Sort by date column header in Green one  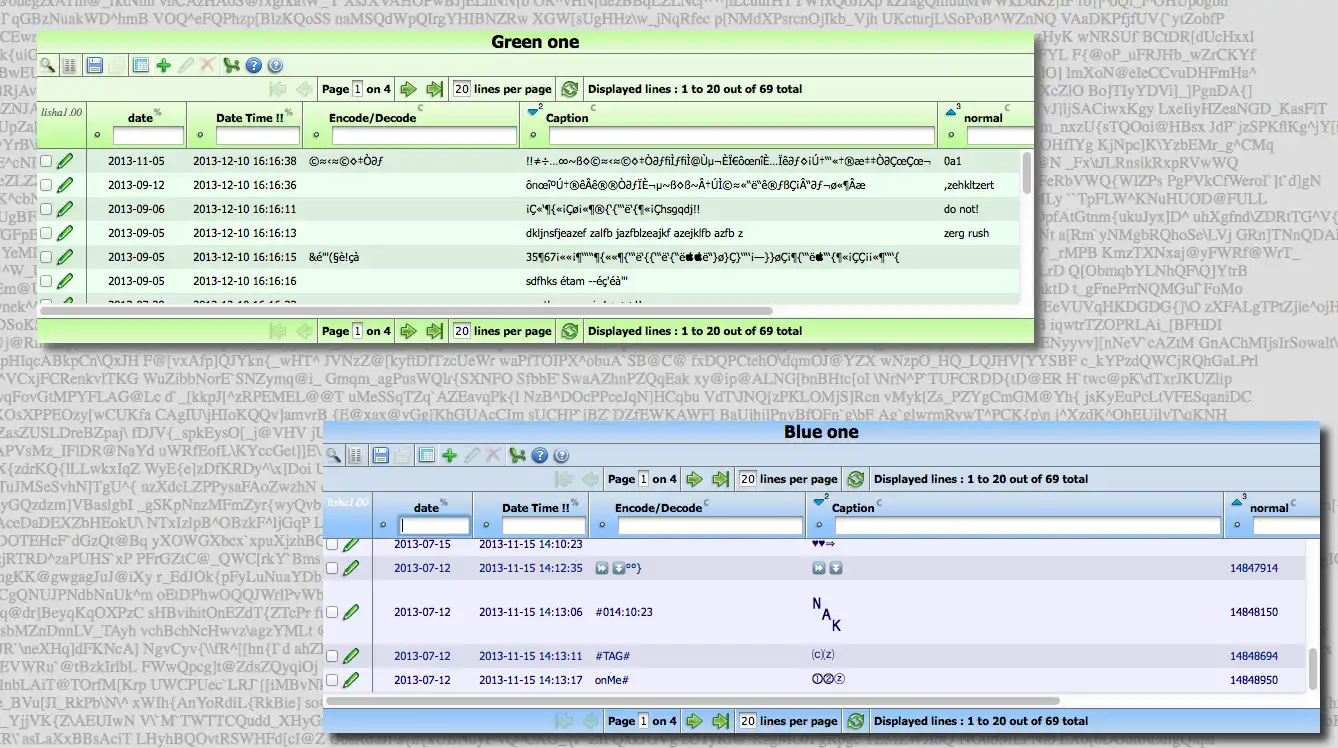click(x=140, y=118)
